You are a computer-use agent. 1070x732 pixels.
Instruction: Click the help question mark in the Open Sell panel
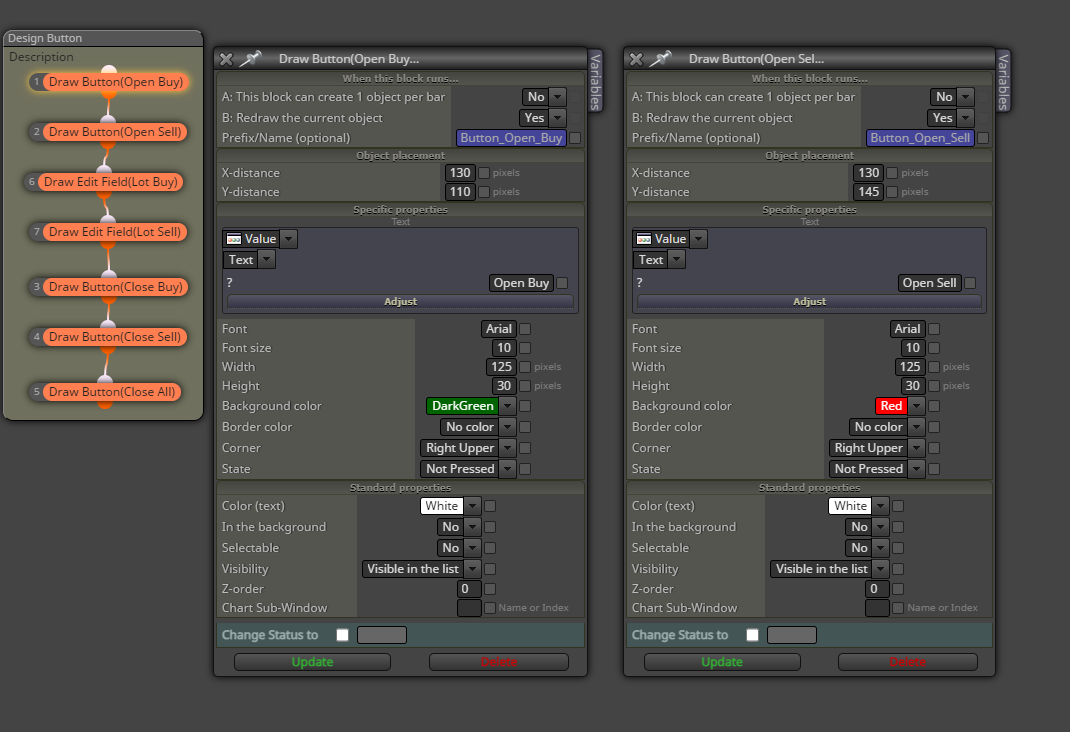639,282
